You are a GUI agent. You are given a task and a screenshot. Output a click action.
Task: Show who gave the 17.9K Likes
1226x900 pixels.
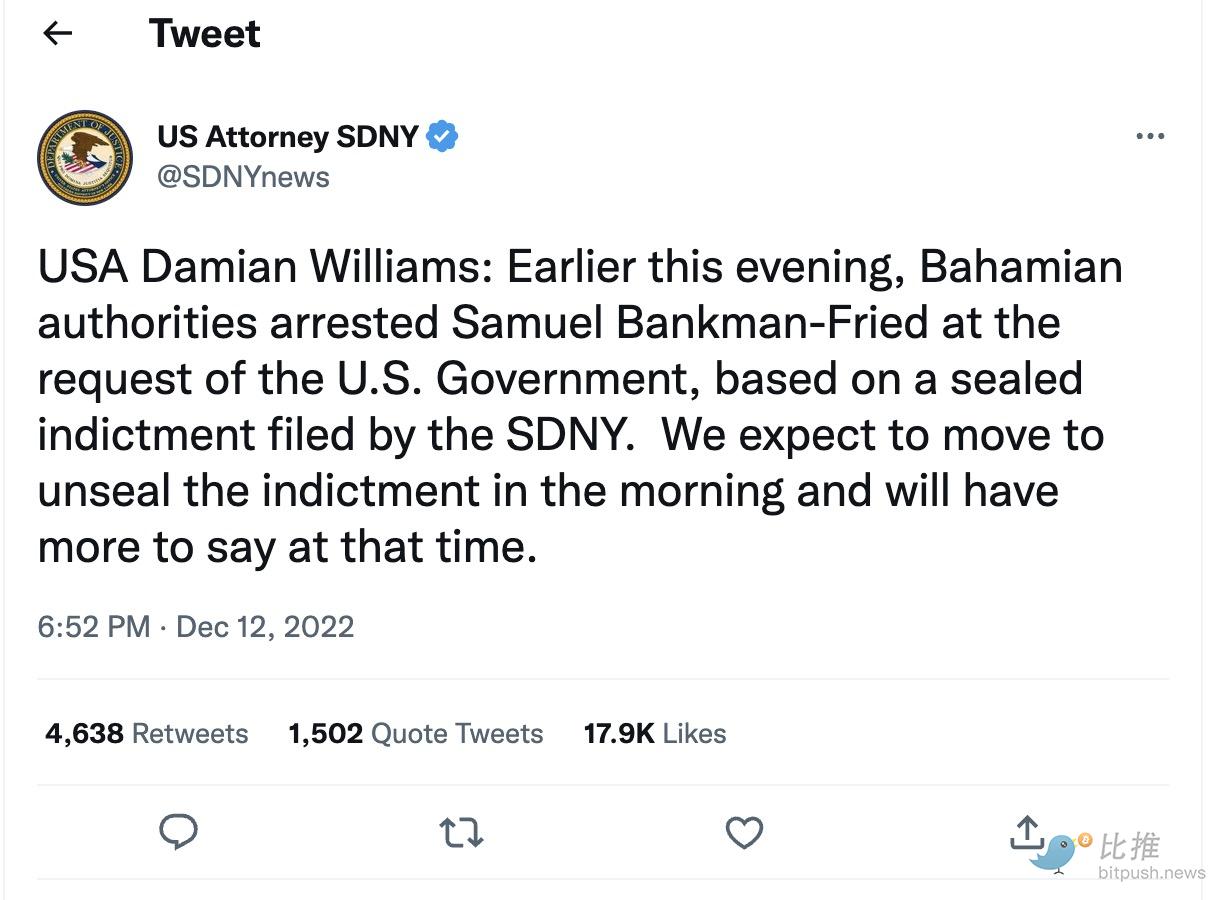pos(655,733)
